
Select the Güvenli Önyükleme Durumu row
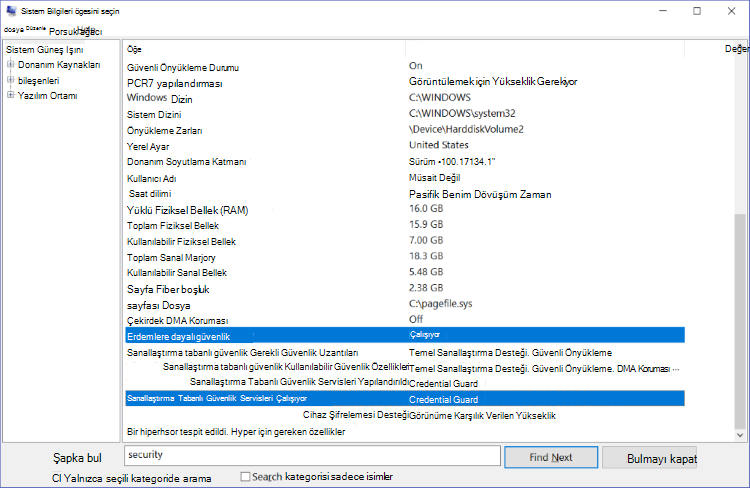[x=405, y=67]
